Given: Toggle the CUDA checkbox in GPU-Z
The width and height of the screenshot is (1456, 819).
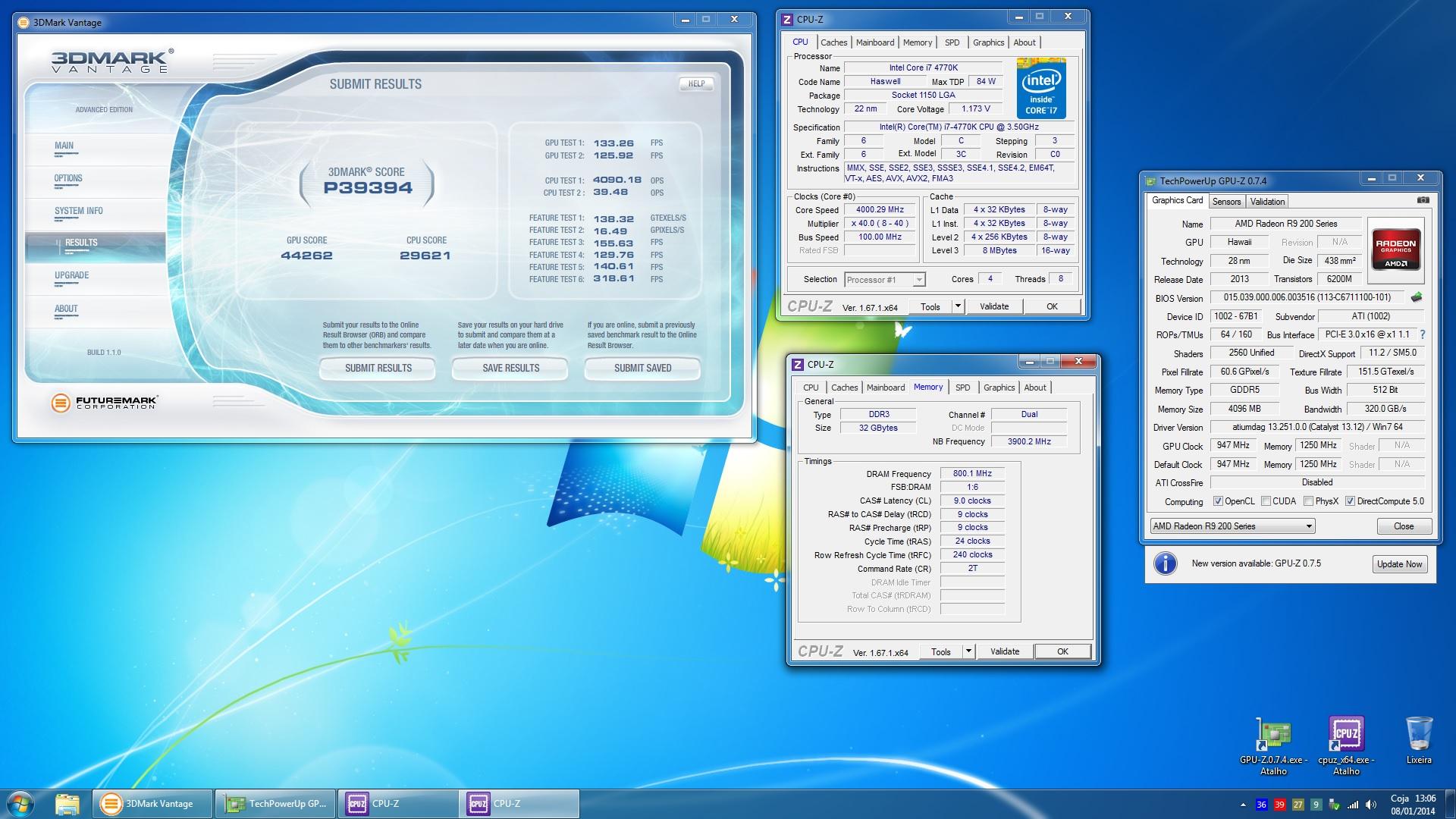Looking at the screenshot, I should 1266,501.
